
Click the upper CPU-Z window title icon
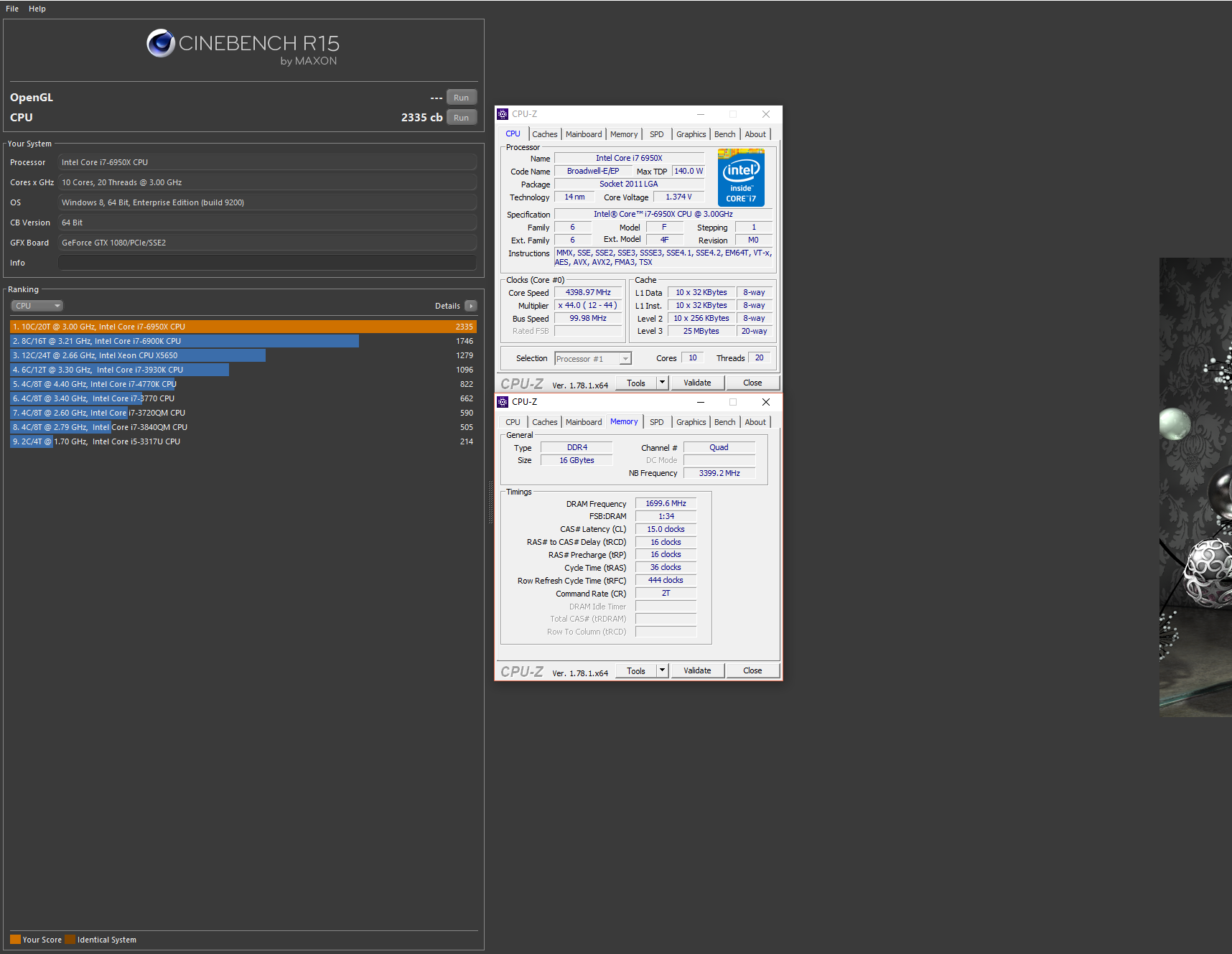tap(503, 114)
